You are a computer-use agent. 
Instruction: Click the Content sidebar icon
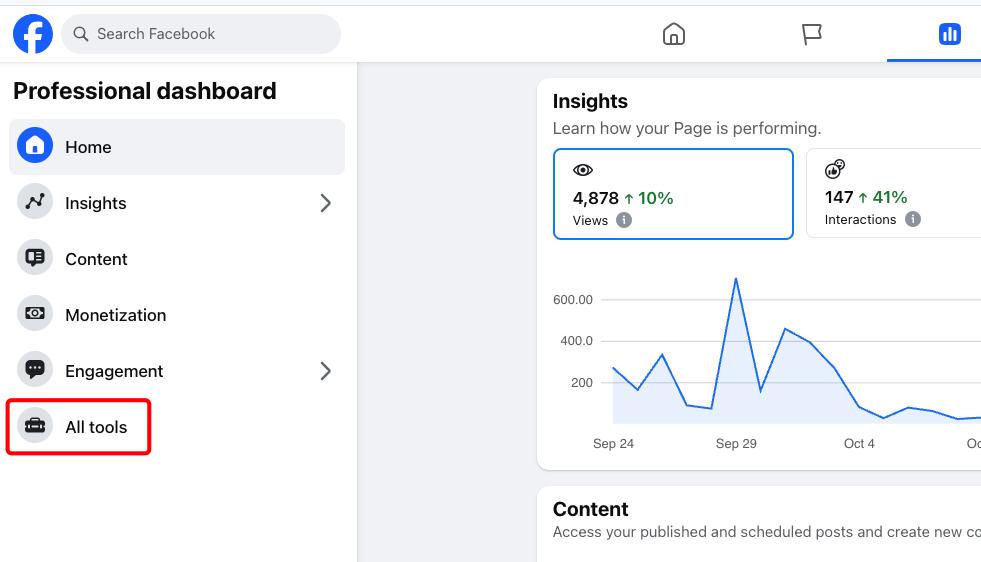pos(35,257)
